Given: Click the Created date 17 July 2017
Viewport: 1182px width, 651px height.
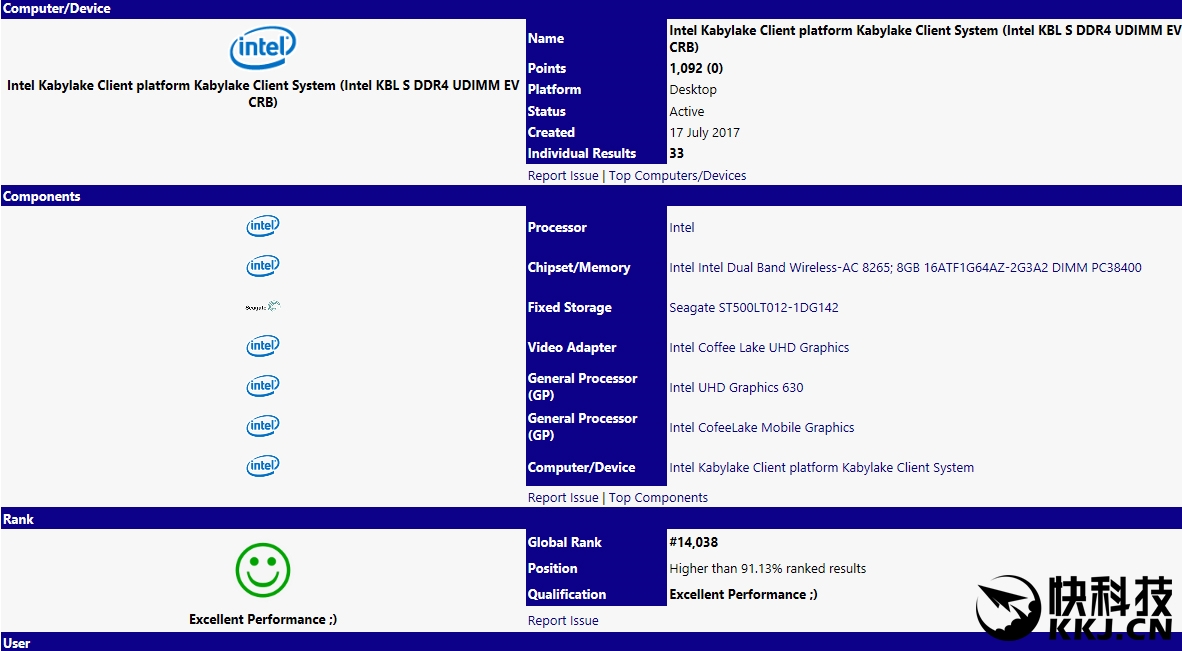Looking at the screenshot, I should click(704, 132).
